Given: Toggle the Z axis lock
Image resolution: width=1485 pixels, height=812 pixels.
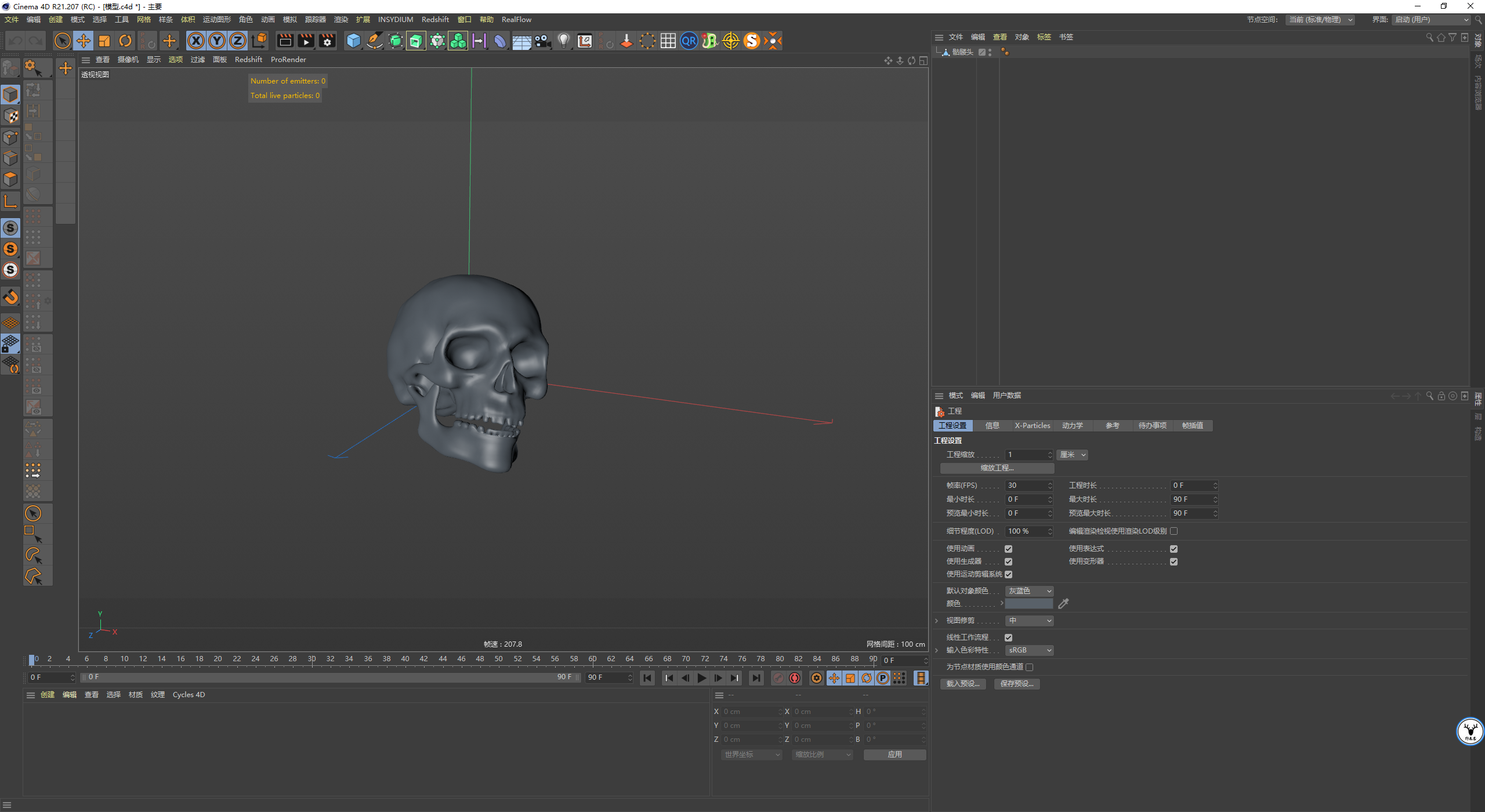Looking at the screenshot, I should click(x=238, y=41).
